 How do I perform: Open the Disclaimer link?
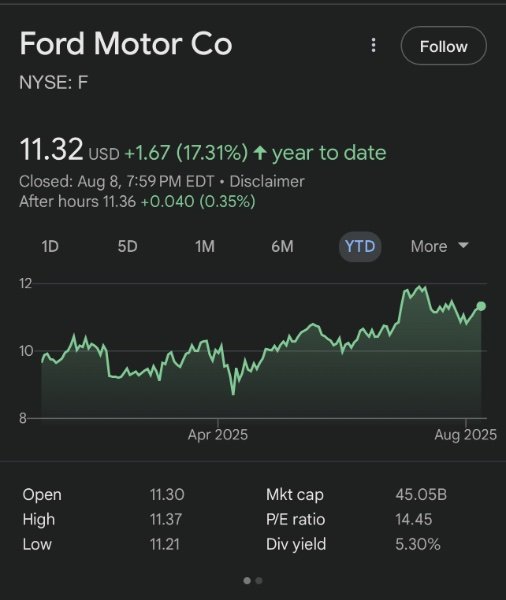267,181
